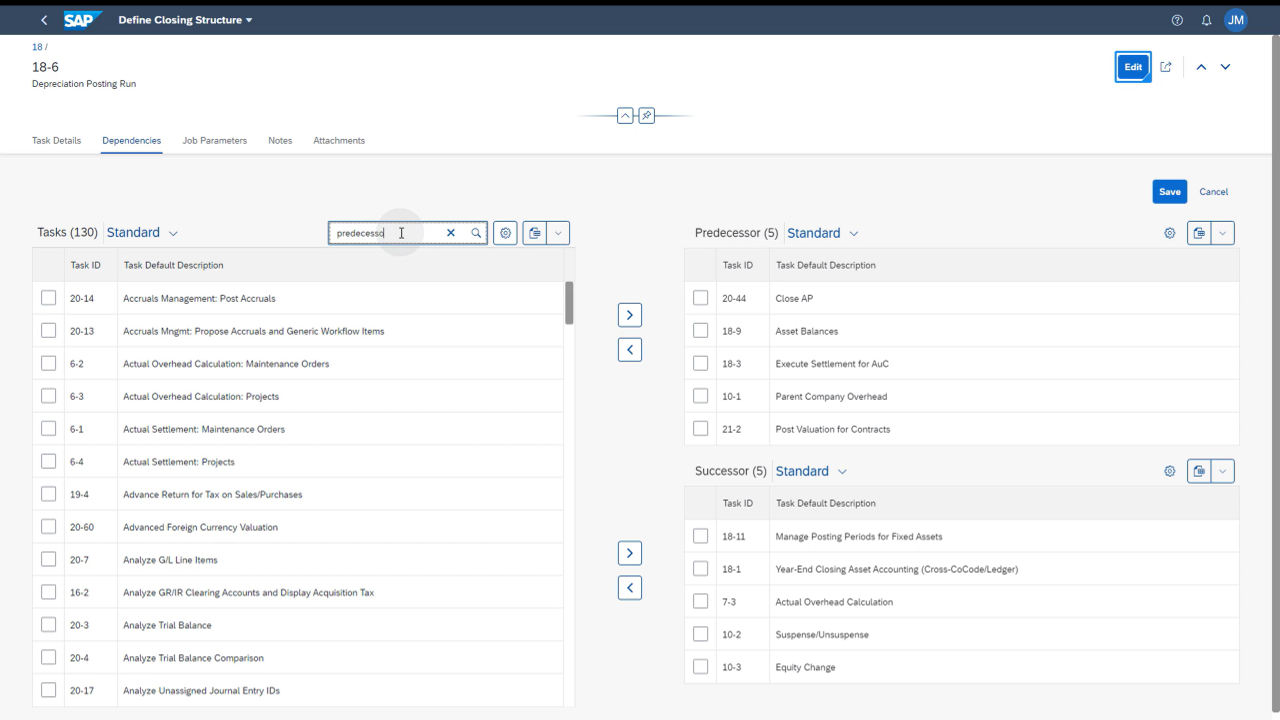Clear the predecessor search field
The image size is (1280, 720).
[x=450, y=232]
